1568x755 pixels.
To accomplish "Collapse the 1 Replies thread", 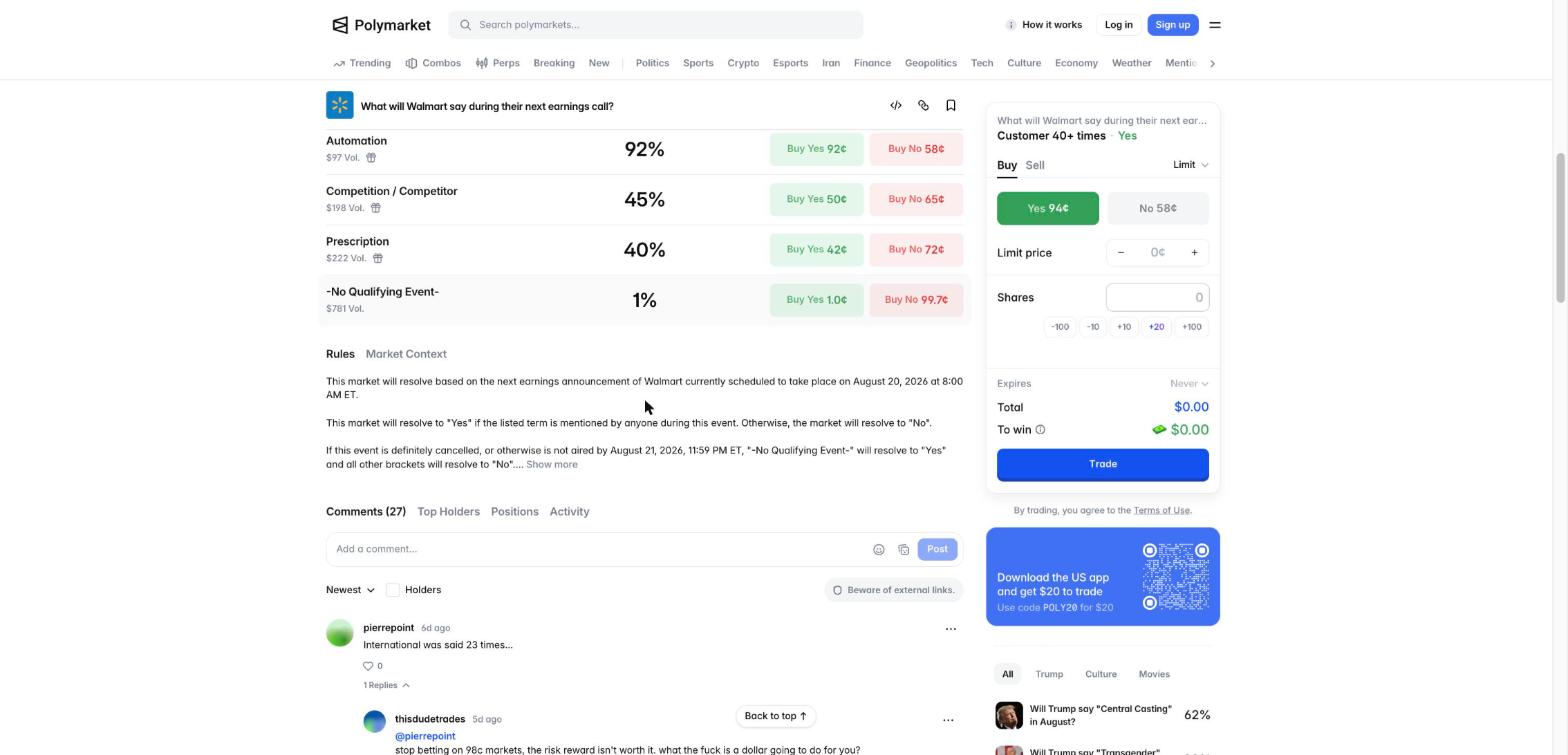I will point(387,686).
